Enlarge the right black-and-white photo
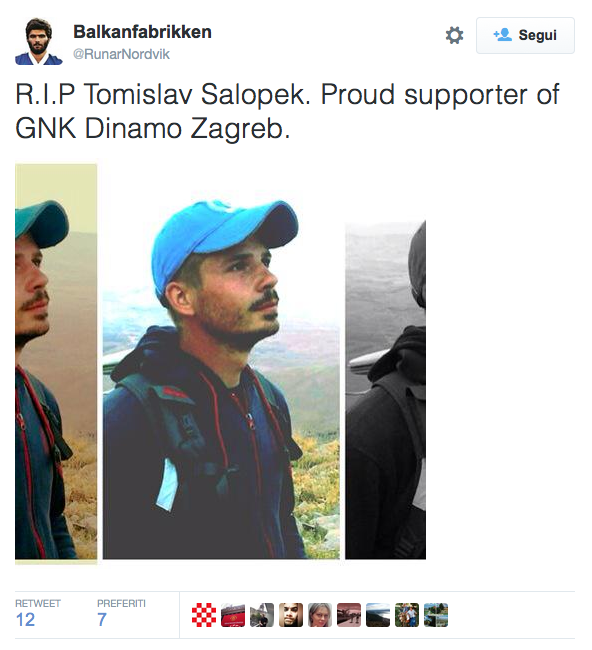The image size is (592, 650). pos(386,390)
